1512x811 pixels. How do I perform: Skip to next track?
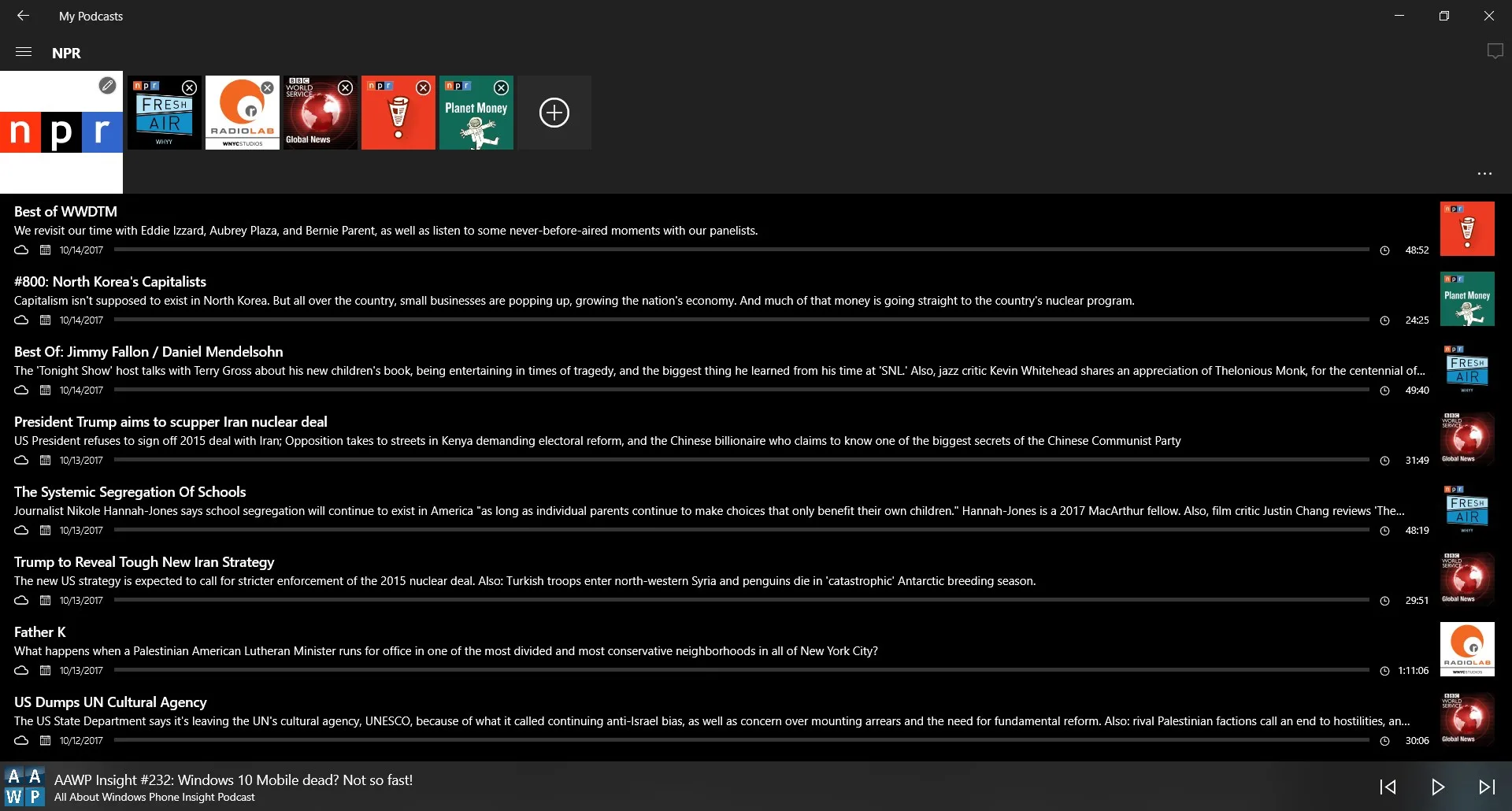pyautogui.click(x=1487, y=787)
